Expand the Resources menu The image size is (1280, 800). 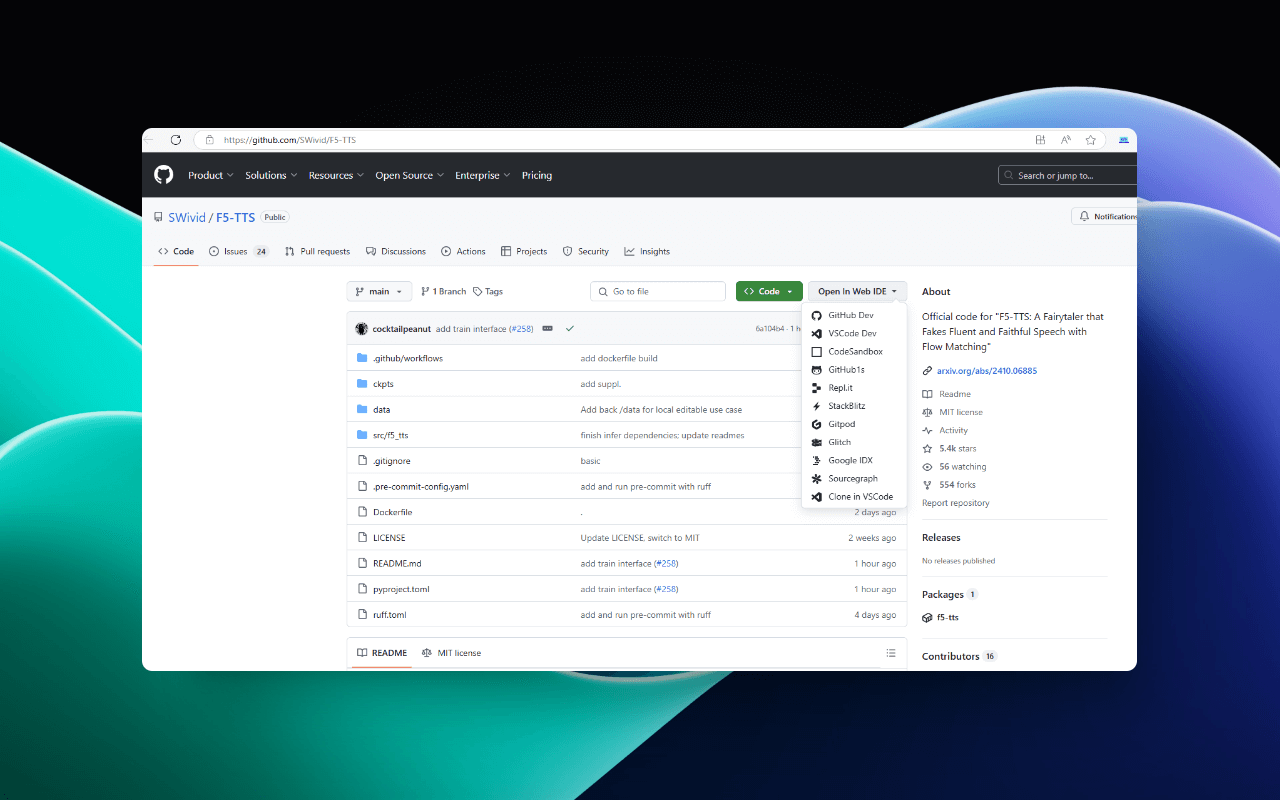point(337,175)
